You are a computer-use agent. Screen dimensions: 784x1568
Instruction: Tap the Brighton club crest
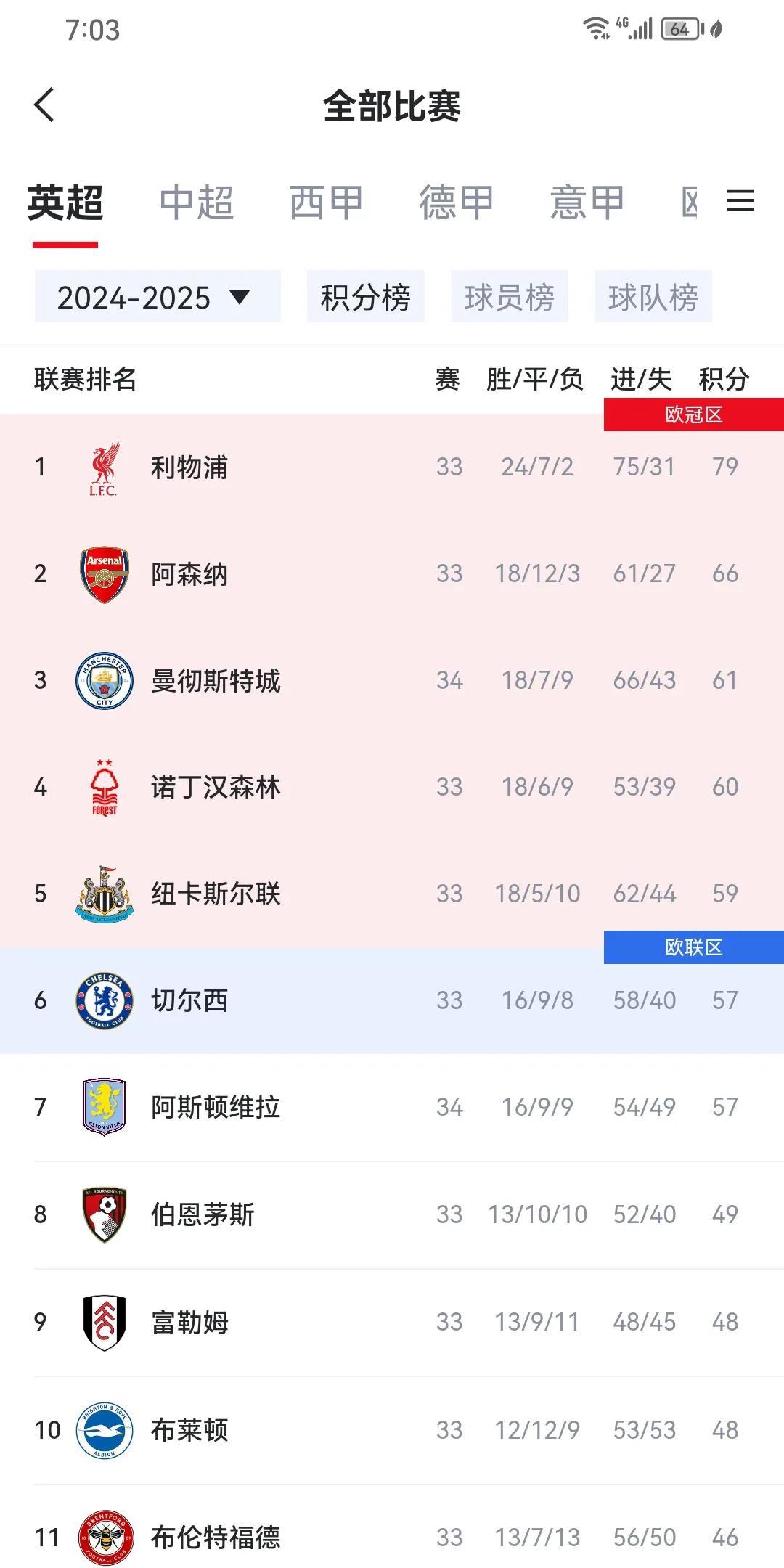click(105, 1431)
